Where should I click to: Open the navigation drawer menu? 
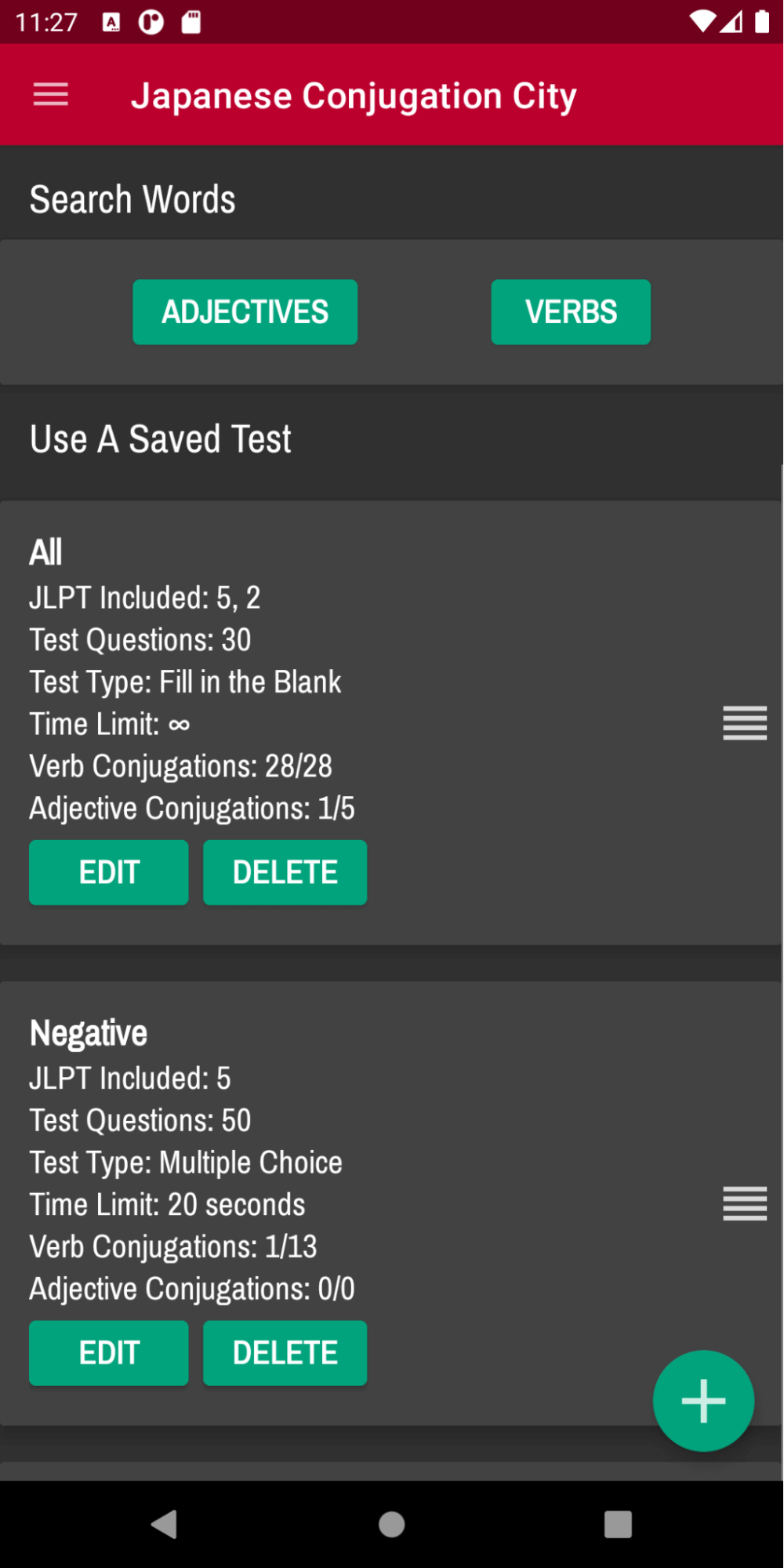(x=49, y=94)
